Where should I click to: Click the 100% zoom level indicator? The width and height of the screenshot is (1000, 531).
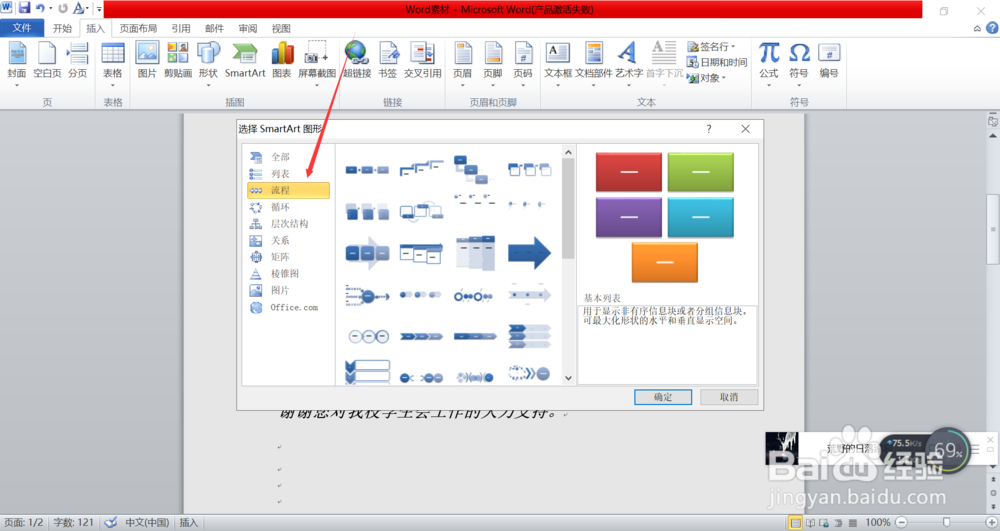point(878,522)
